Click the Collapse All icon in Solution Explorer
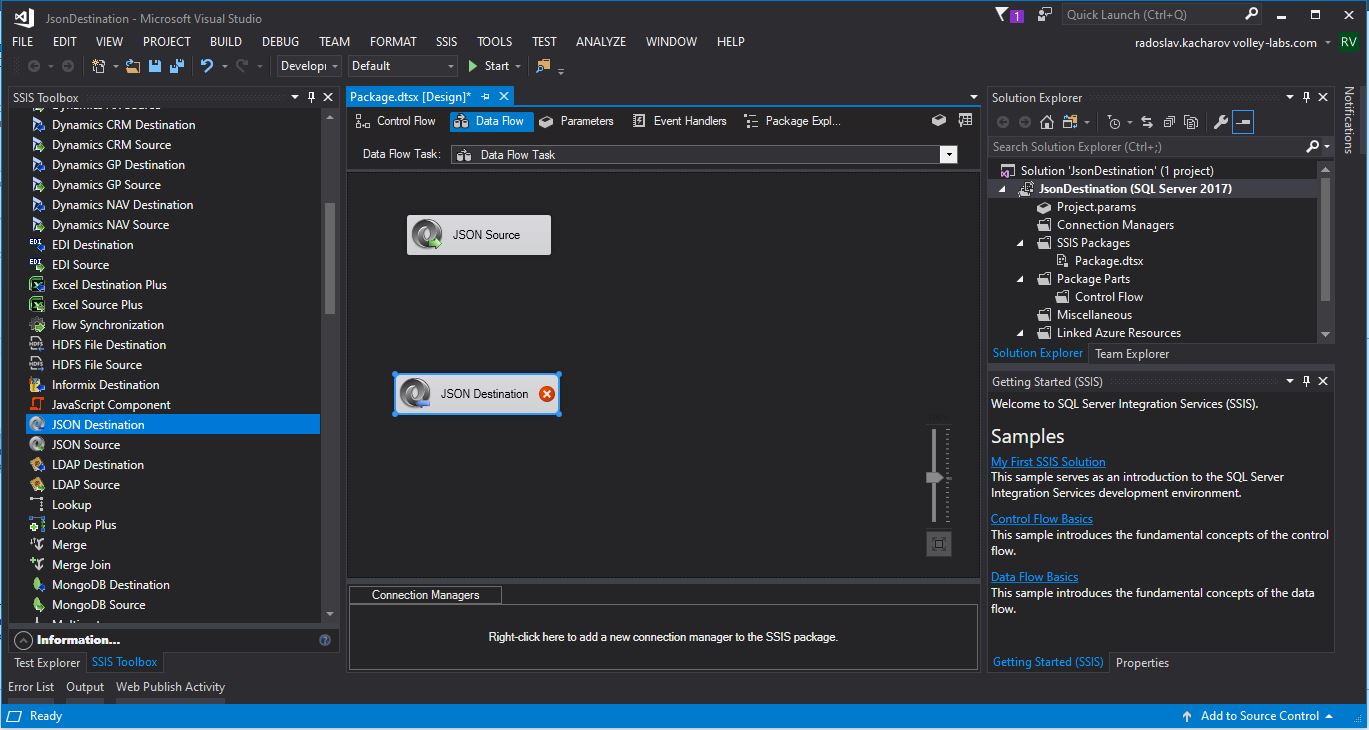The height and width of the screenshot is (730, 1369). coord(1168,122)
